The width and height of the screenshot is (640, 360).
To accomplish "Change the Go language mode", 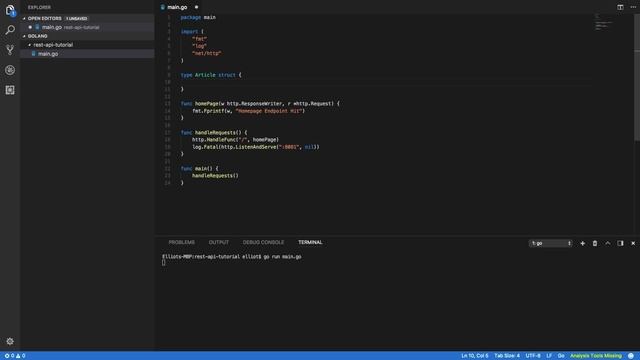I will coord(561,356).
